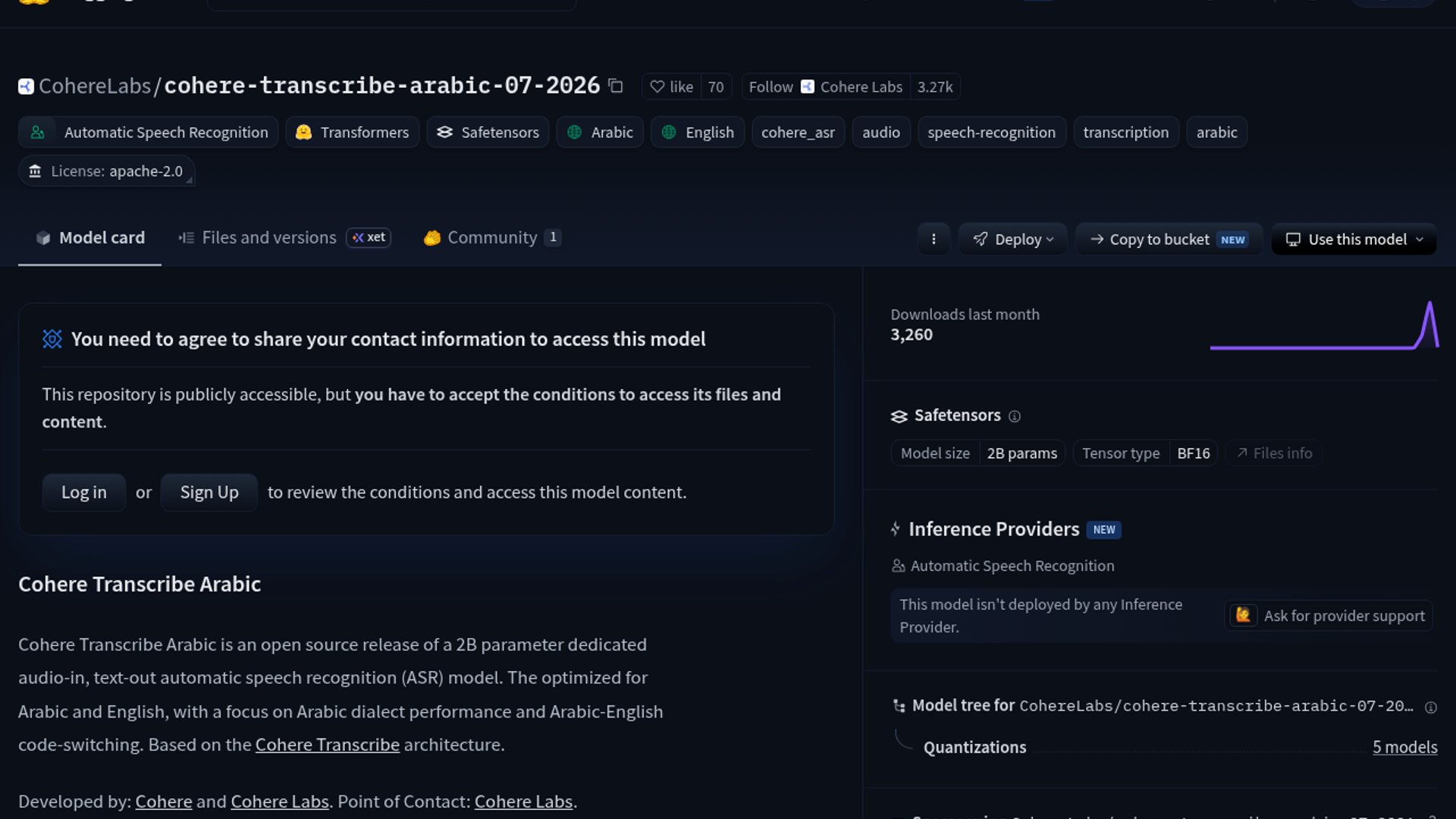Open the 5 models quantizations link
1456x819 pixels.
[x=1404, y=748]
